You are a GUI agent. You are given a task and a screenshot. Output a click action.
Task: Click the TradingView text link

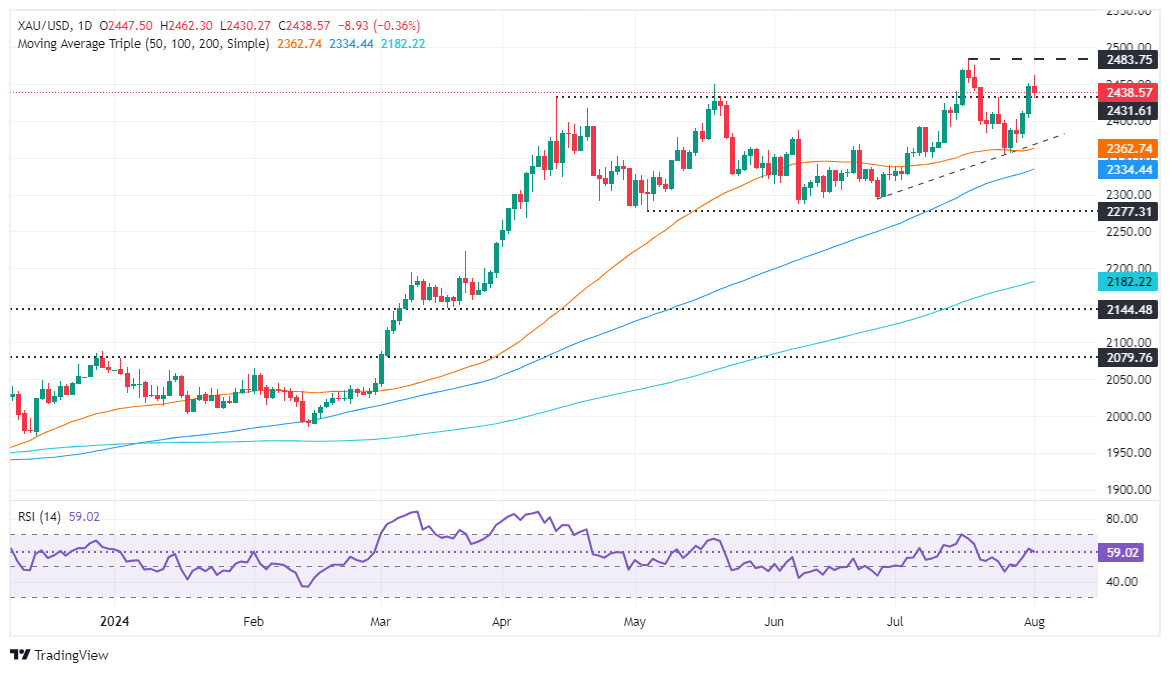pos(71,656)
